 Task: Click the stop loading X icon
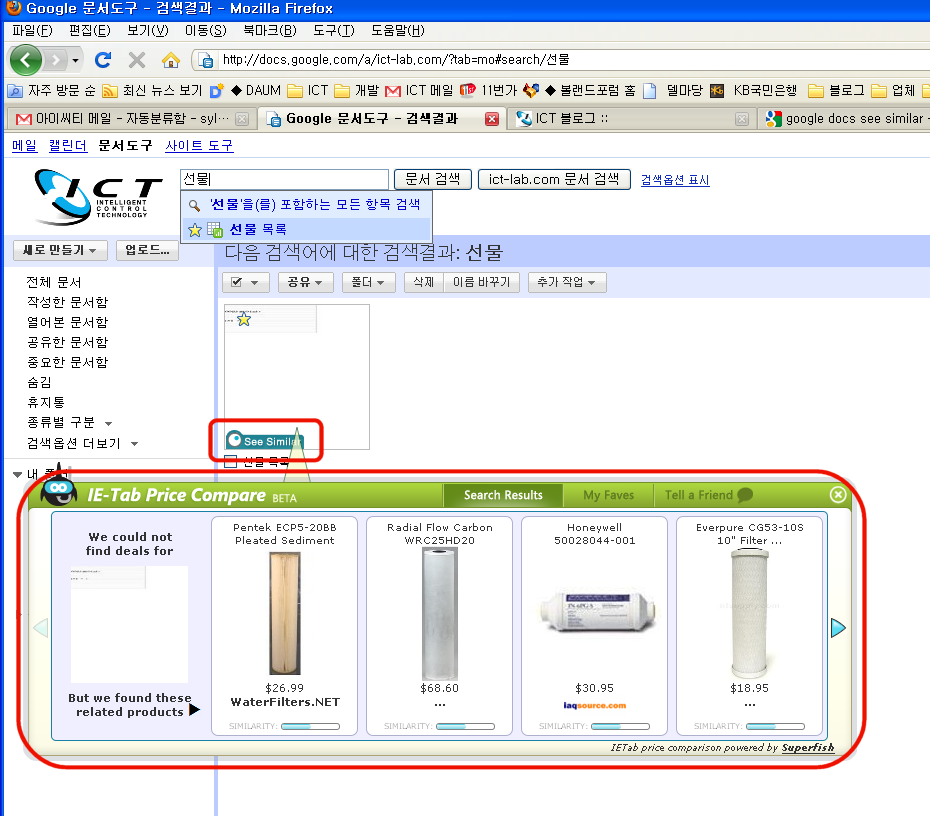(x=137, y=60)
